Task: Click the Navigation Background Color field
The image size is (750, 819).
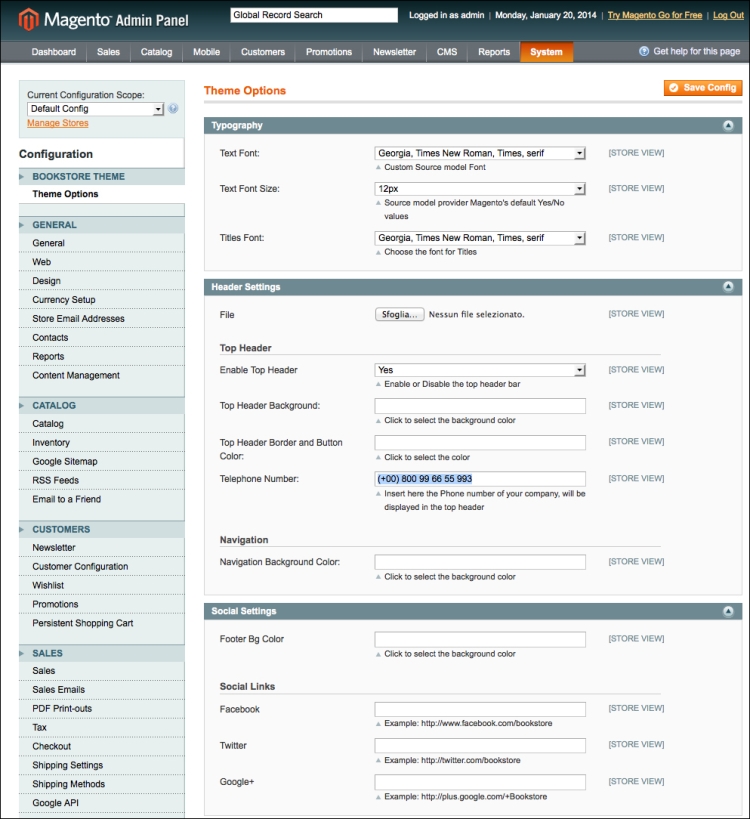Action: tap(480, 562)
